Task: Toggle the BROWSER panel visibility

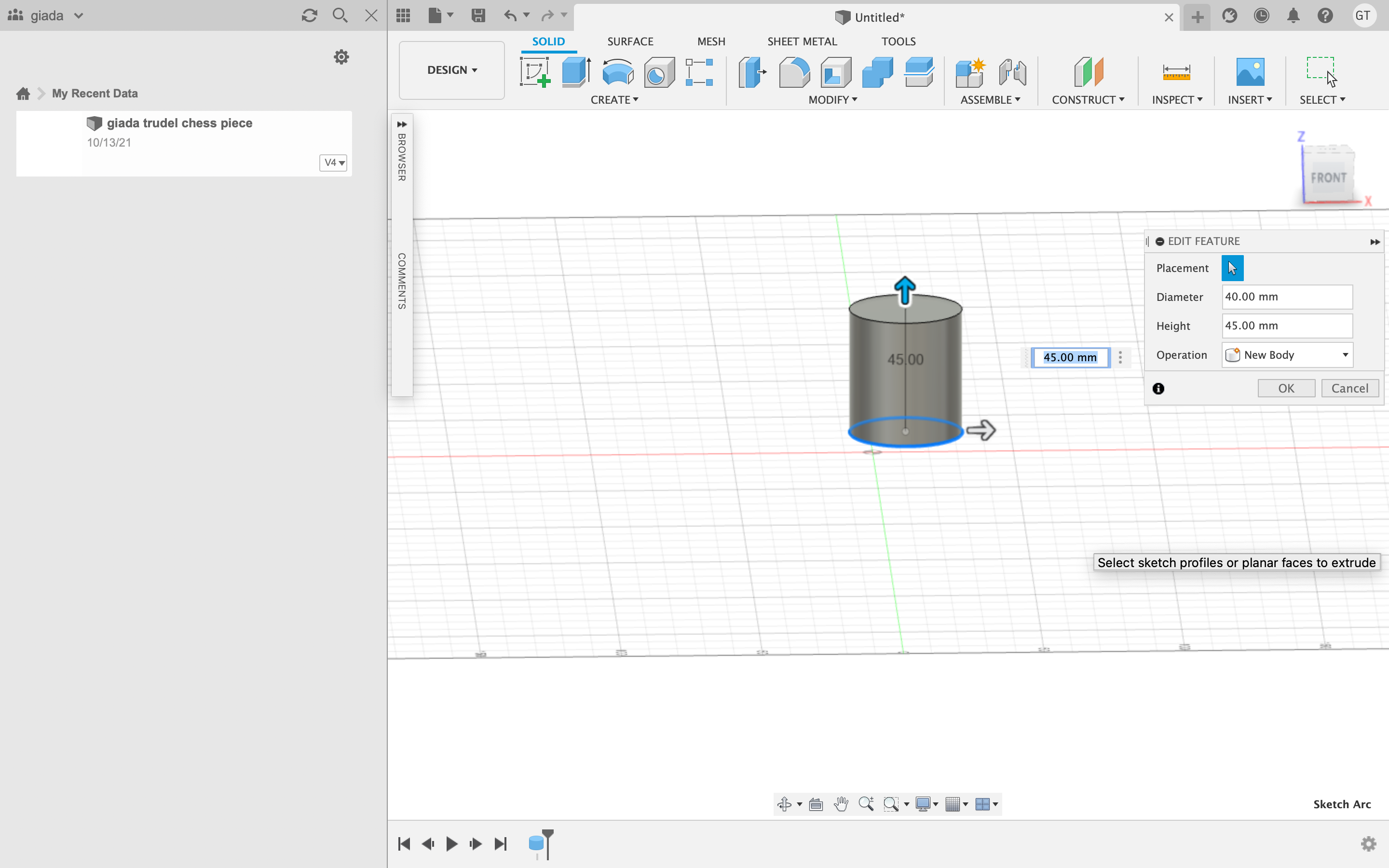Action: point(401,123)
